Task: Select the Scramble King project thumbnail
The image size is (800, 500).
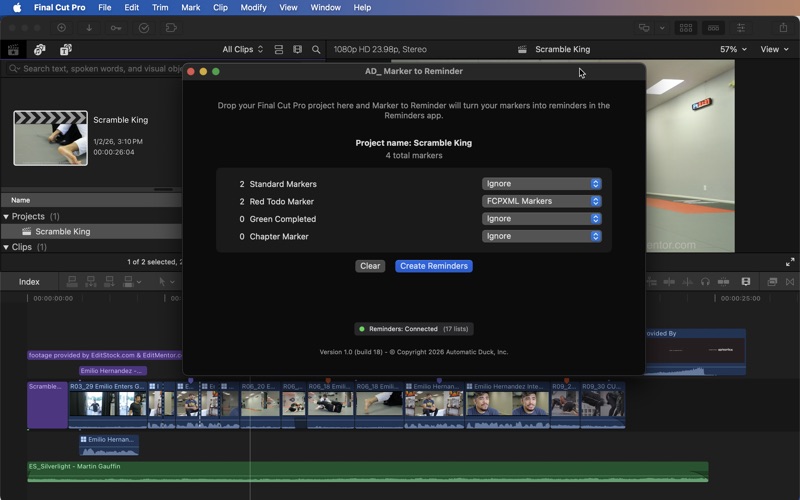Action: tap(51, 138)
